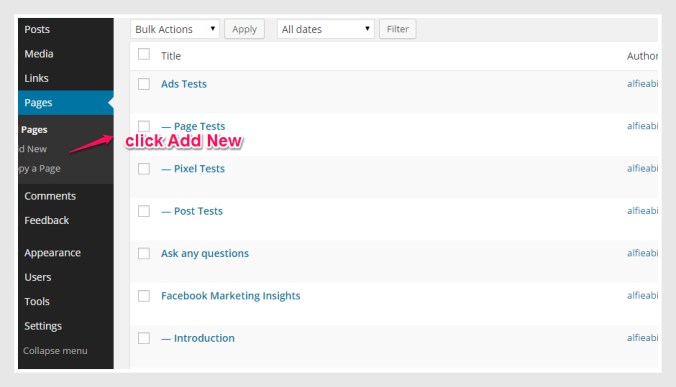Screen dimensions: 676x387
Task: Check the Ads Tests row checkbox
Action: pyautogui.click(x=144, y=84)
